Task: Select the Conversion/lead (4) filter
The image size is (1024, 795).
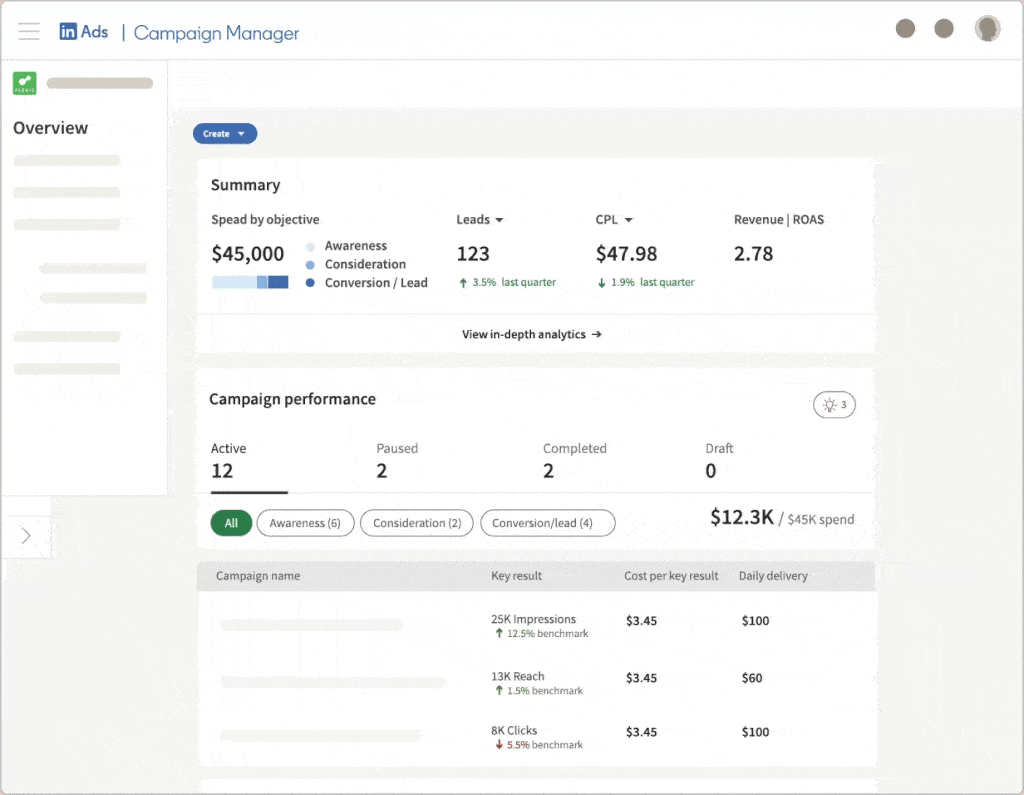Action: click(547, 523)
